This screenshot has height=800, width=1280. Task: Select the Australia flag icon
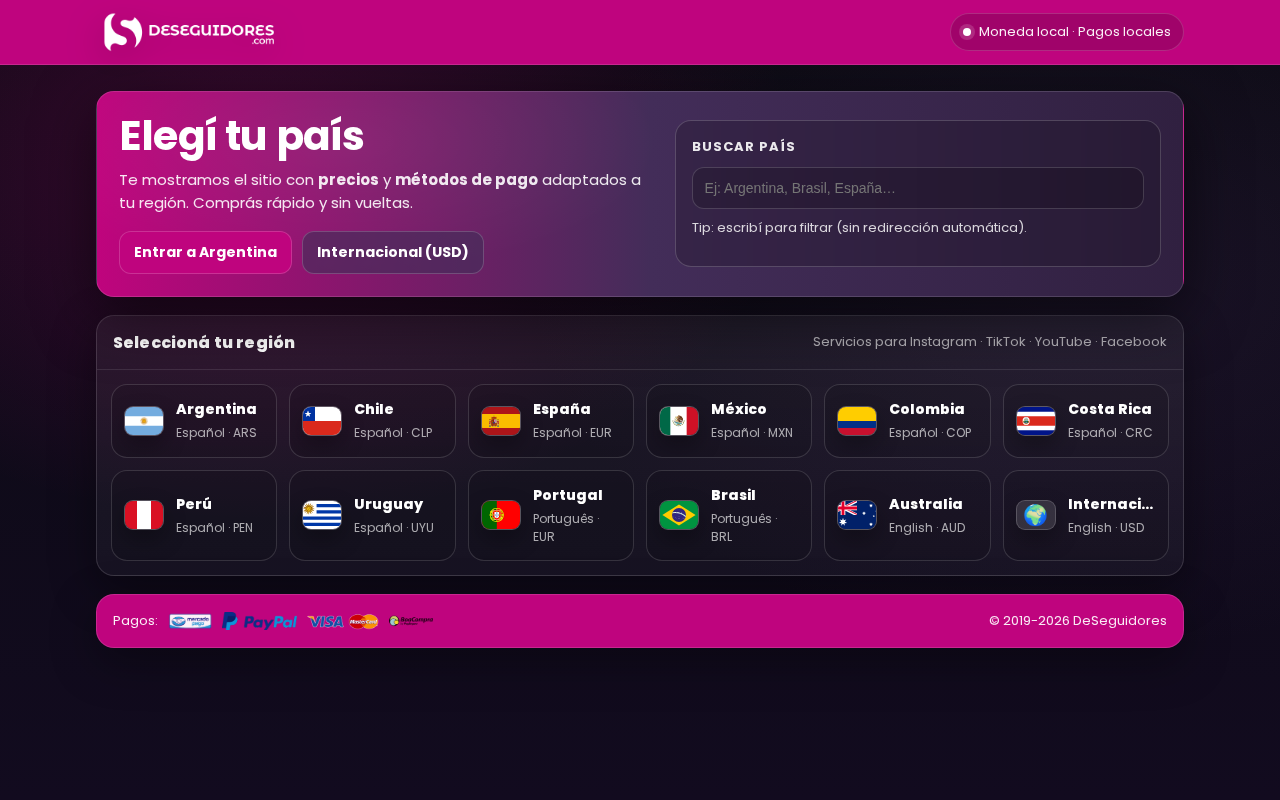(x=857, y=515)
